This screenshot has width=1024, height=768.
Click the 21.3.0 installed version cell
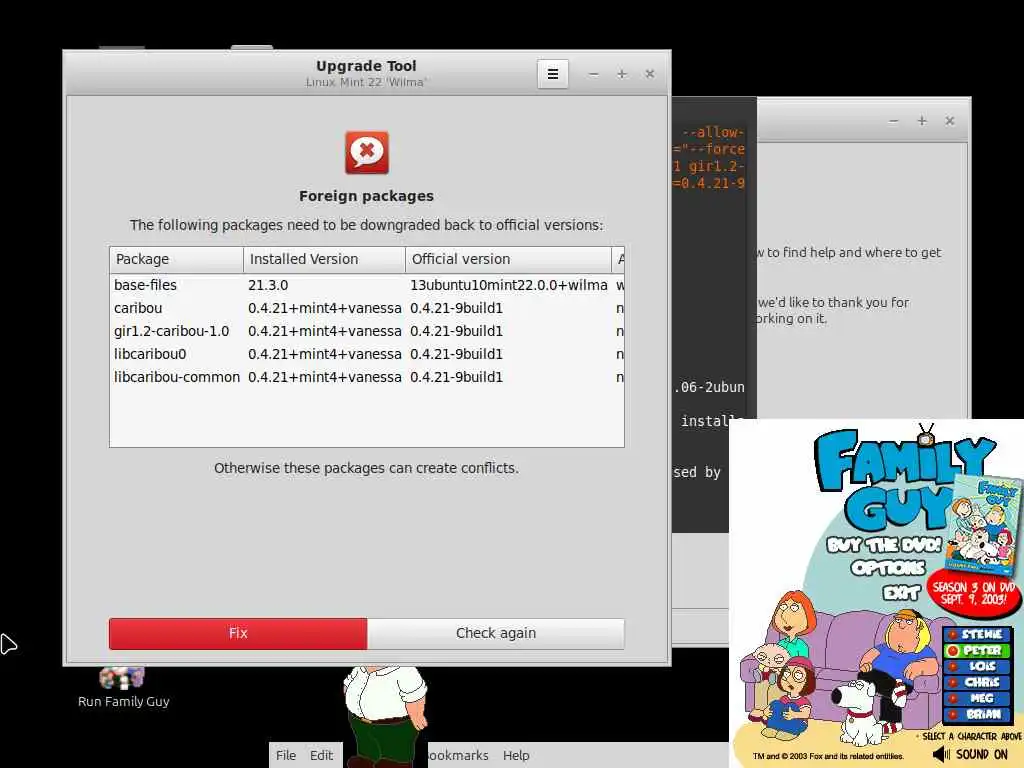268,285
